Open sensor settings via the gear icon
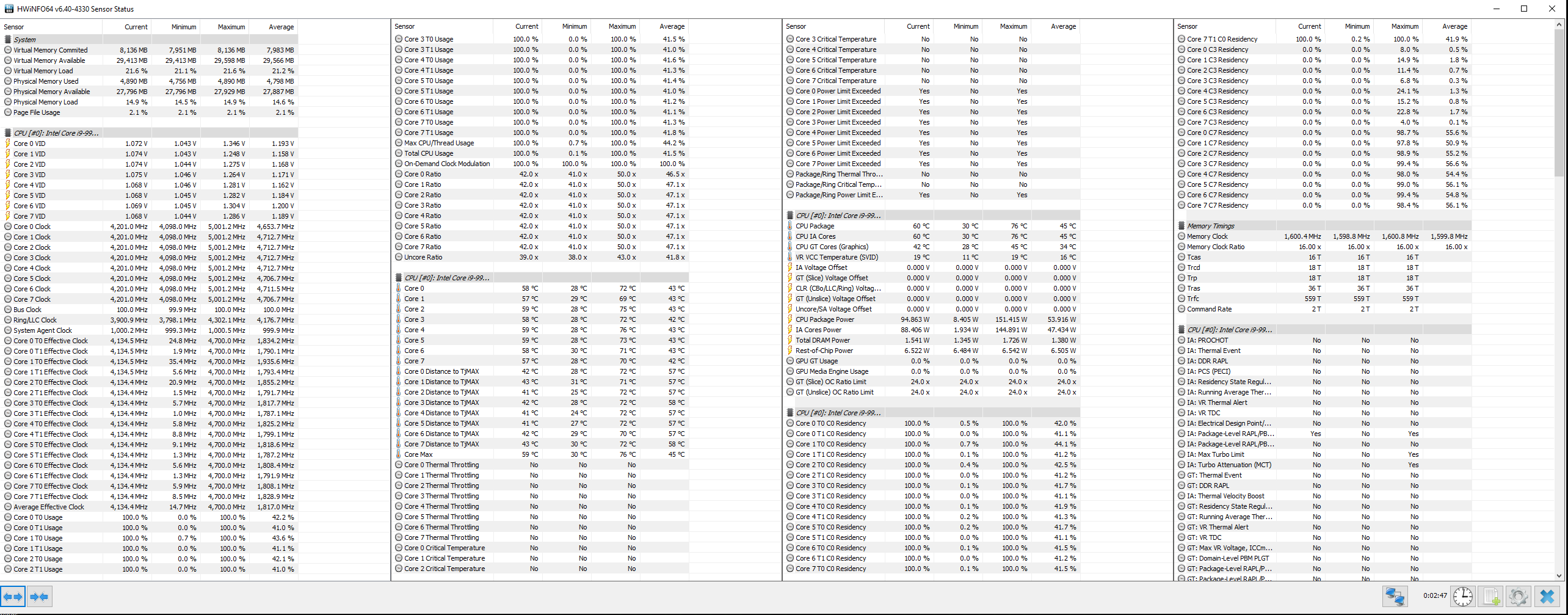Viewport: 1568px width, 615px height. pyautogui.click(x=1519, y=596)
